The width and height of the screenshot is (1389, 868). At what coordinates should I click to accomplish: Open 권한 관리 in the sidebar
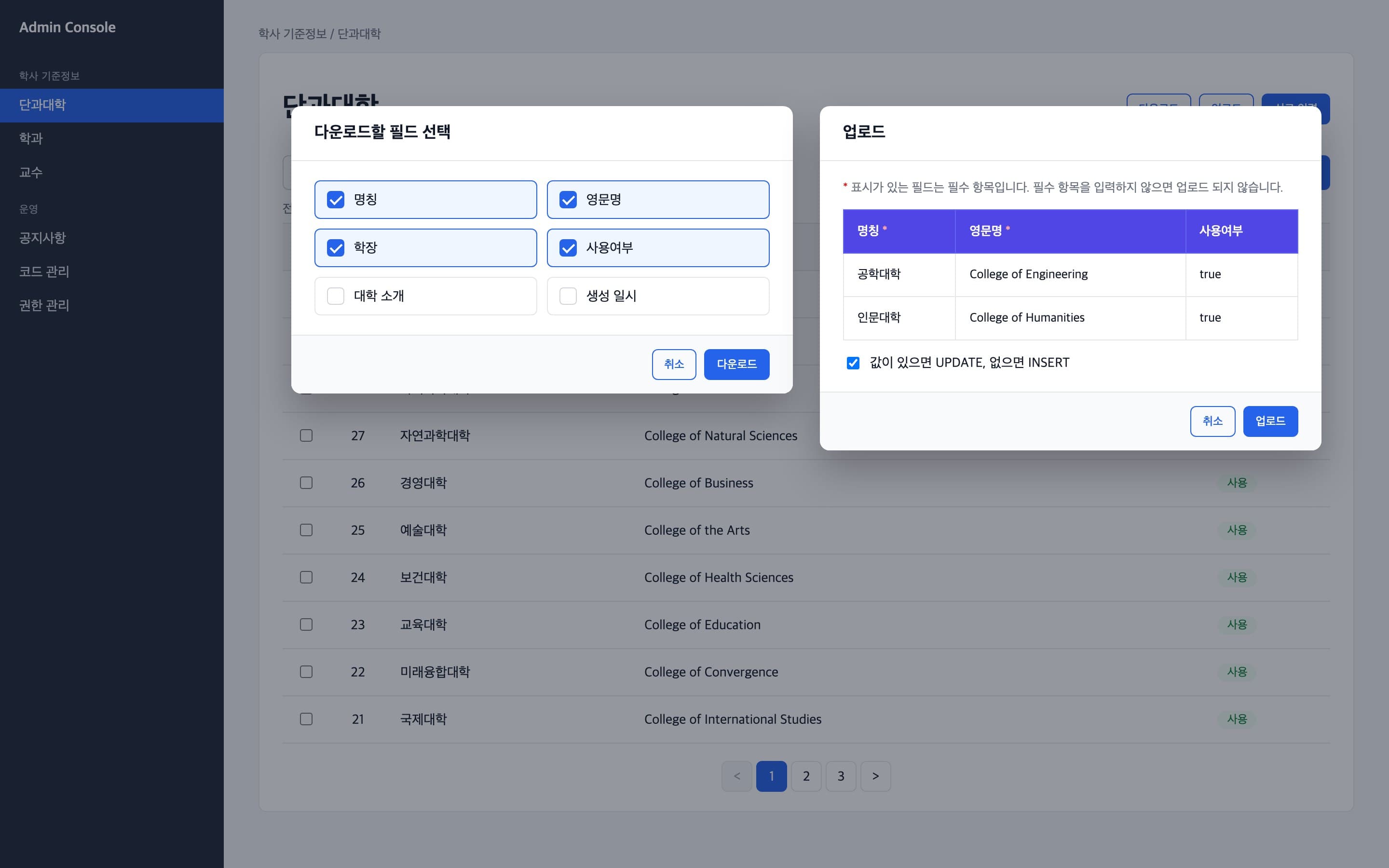[112, 305]
